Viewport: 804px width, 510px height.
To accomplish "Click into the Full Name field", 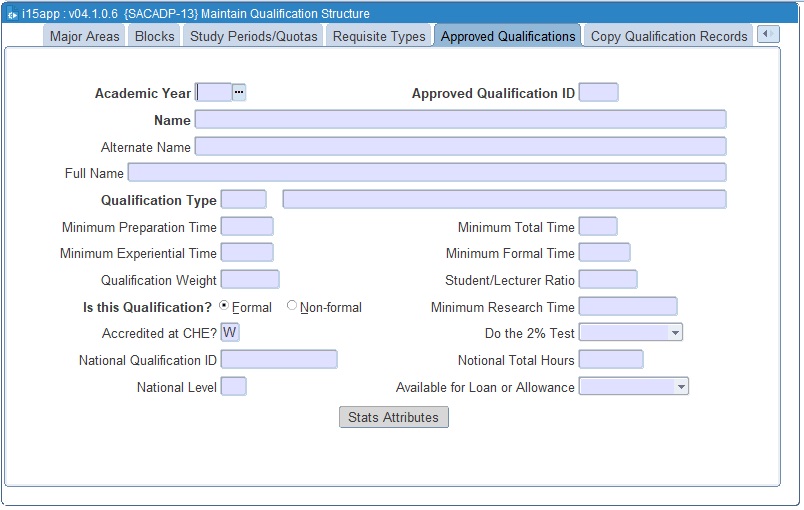I will [x=426, y=172].
